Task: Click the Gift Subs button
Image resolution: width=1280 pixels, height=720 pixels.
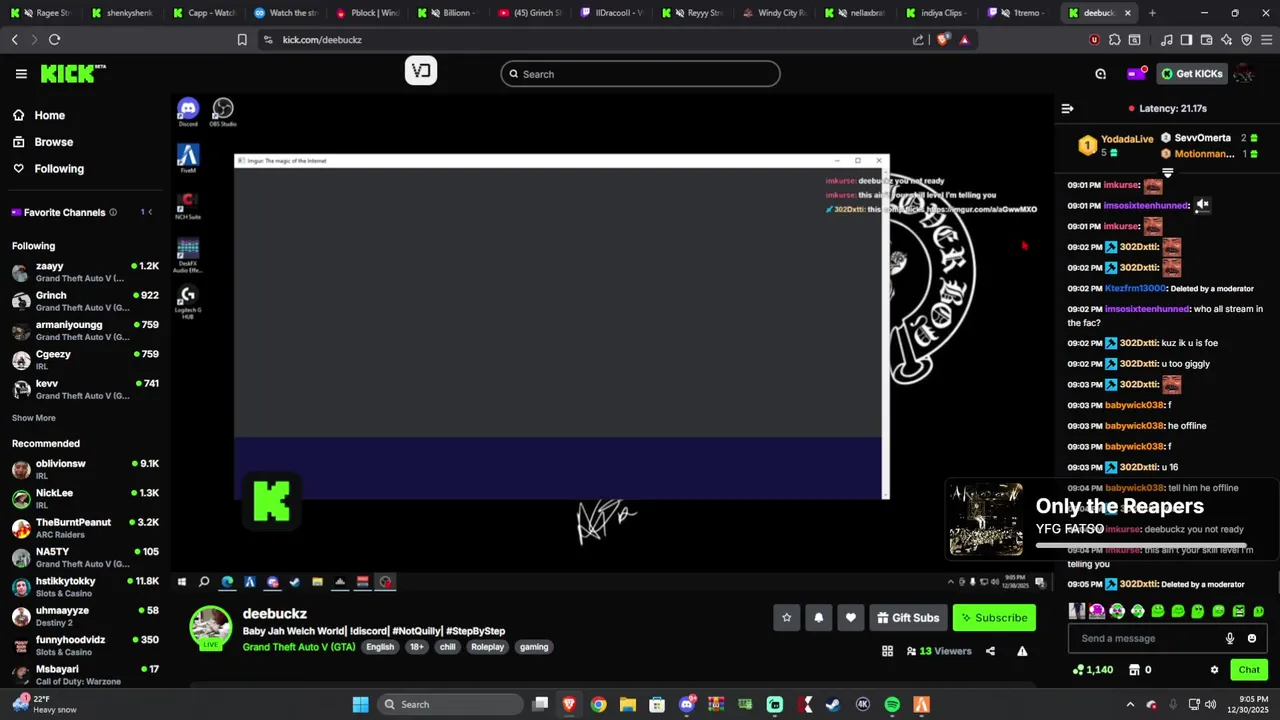Action: (908, 618)
